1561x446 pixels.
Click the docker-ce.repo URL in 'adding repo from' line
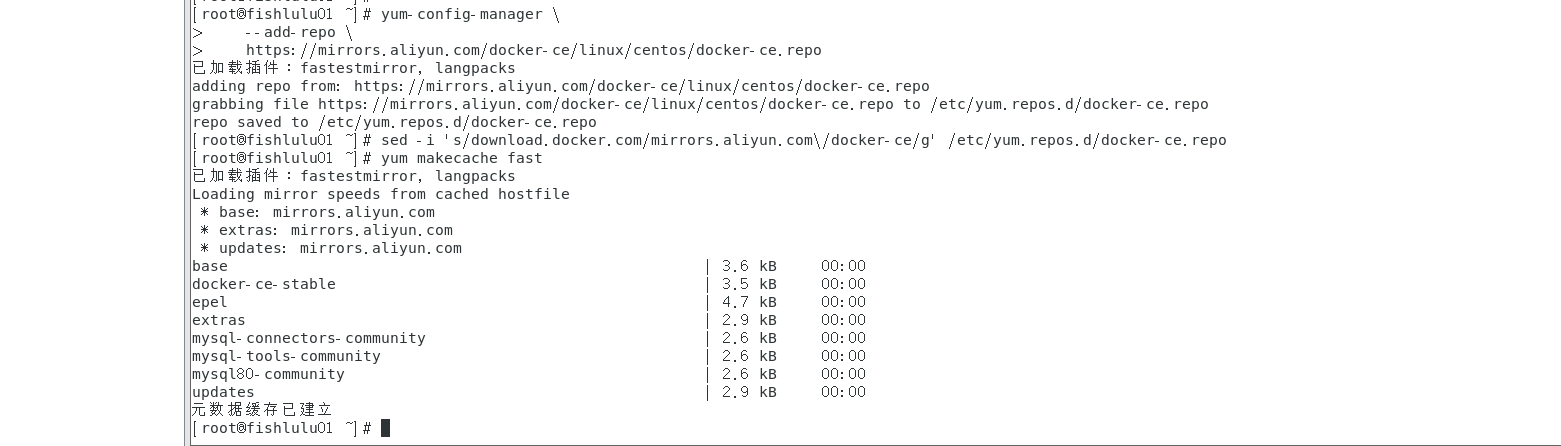click(x=641, y=86)
